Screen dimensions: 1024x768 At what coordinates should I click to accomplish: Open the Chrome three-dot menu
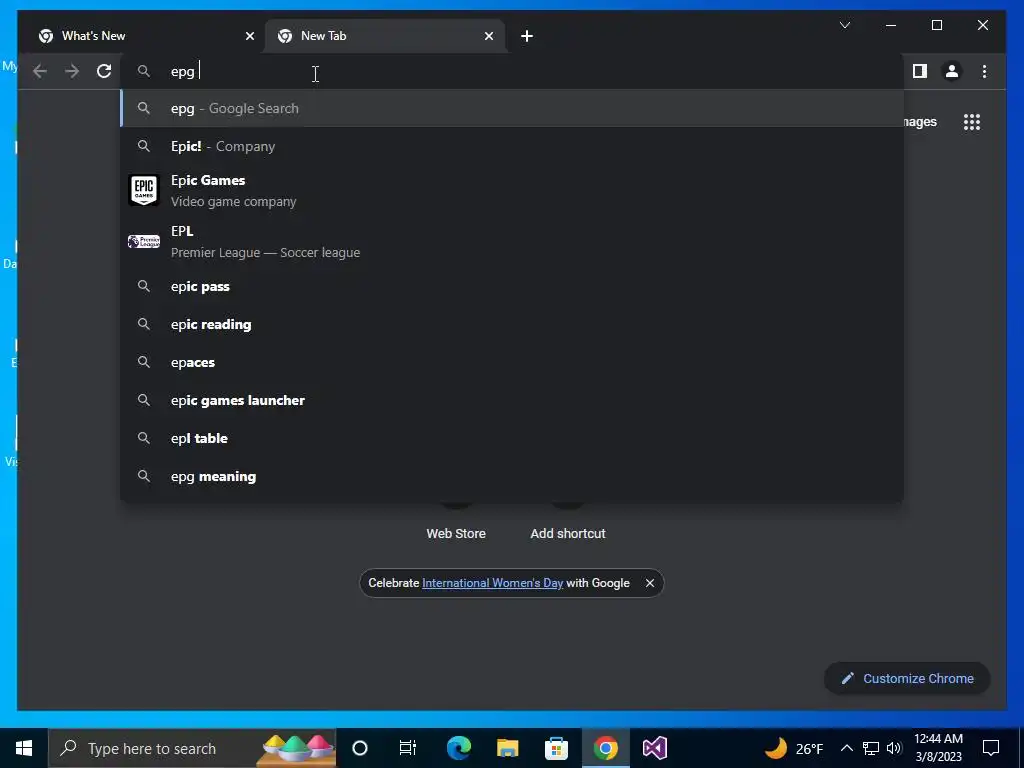coord(984,71)
